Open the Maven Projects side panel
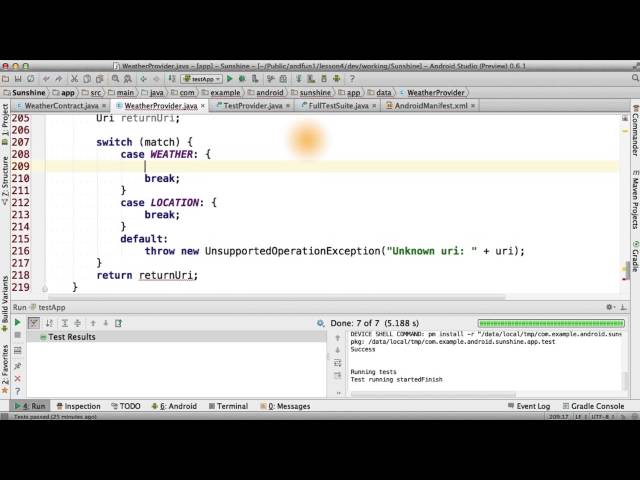 636,199
